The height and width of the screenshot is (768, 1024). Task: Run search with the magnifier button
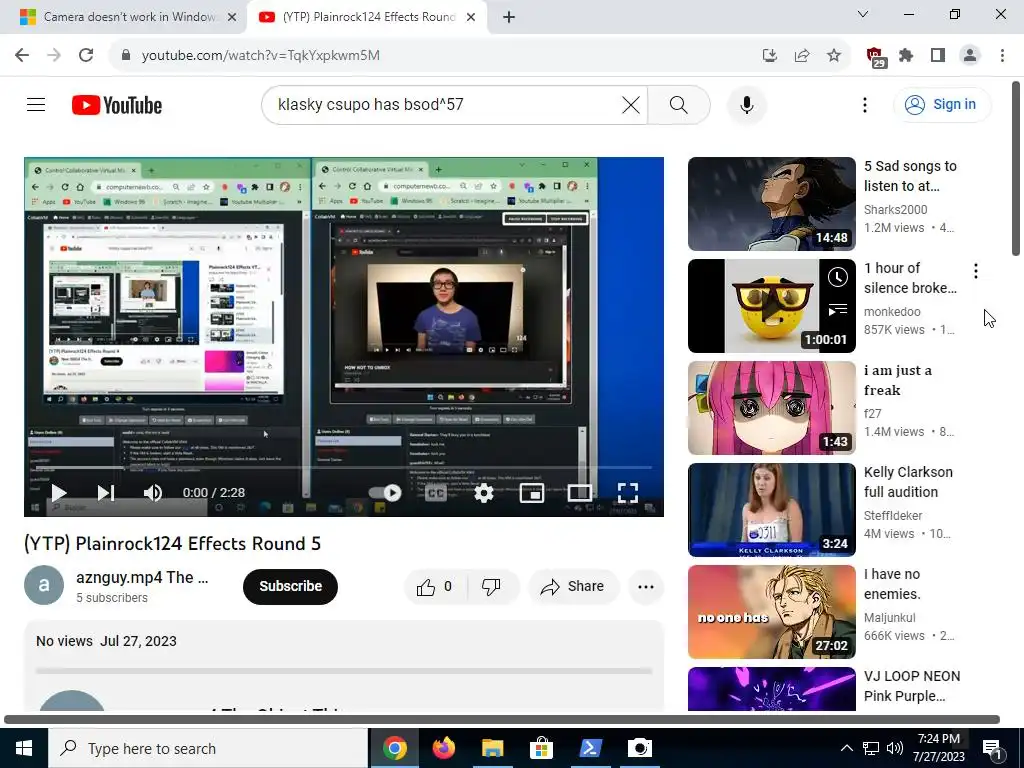(679, 104)
